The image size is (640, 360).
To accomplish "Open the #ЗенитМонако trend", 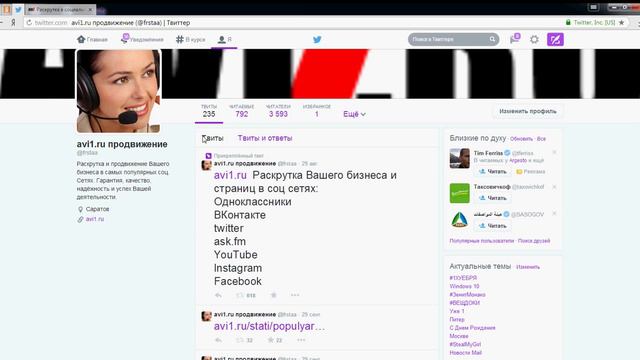I will [x=467, y=294].
